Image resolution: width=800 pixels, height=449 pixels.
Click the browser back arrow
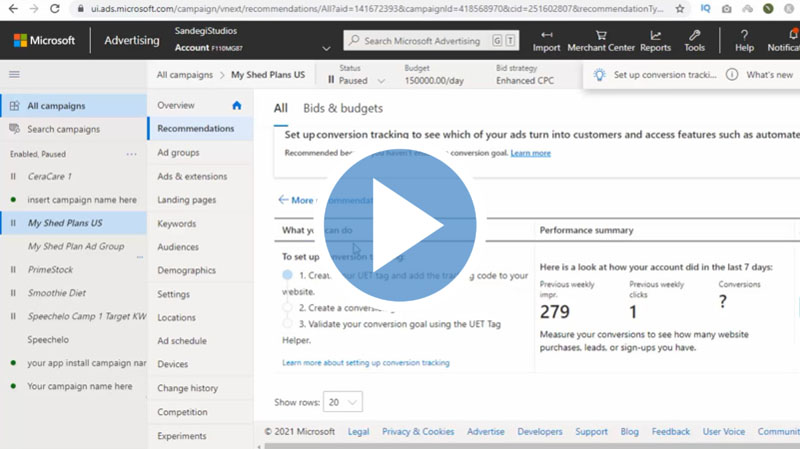(13, 9)
